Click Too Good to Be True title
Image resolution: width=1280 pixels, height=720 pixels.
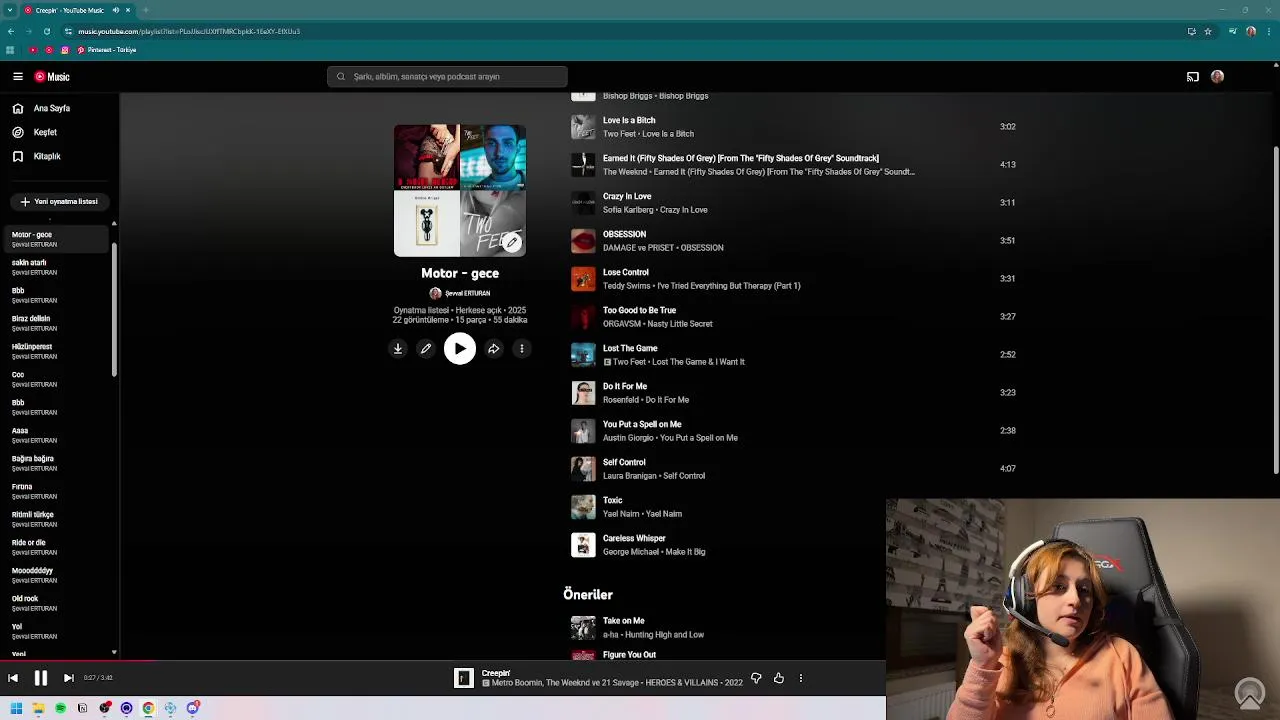pyautogui.click(x=639, y=310)
